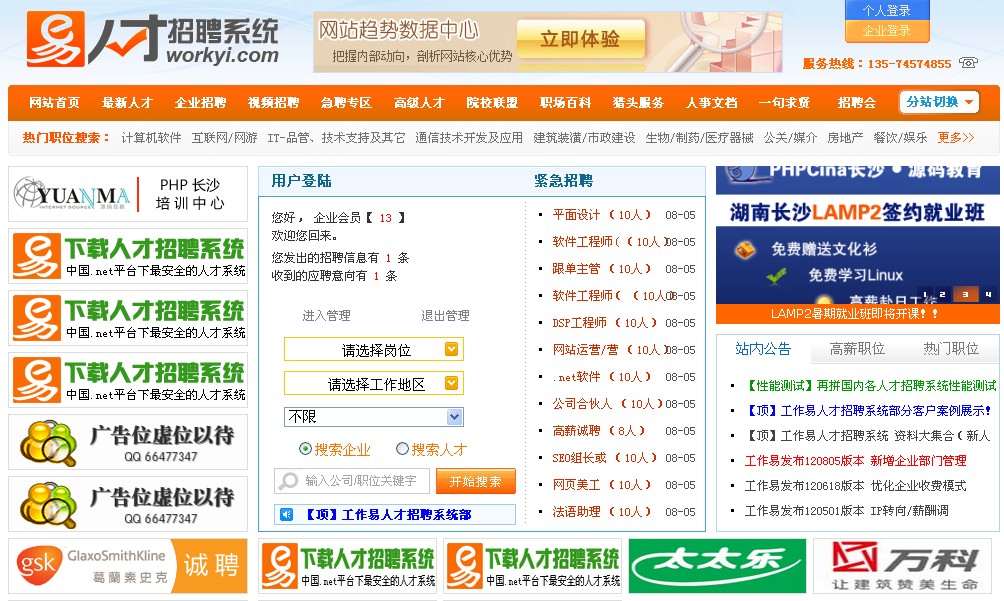Click the 开始搜索 button
This screenshot has width=1004, height=601.
point(475,481)
